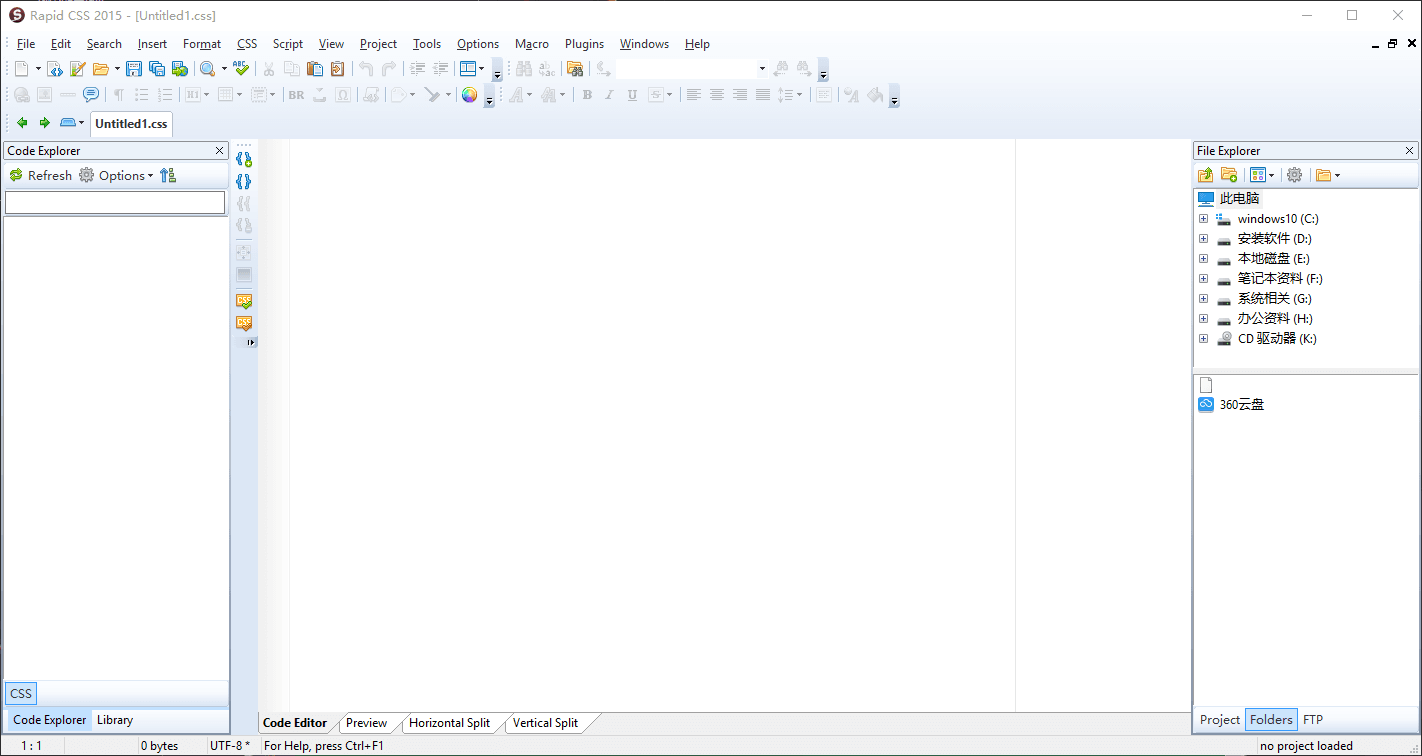Viewport: 1422px width, 756px height.
Task: Close the File Explorer panel
Action: (x=1409, y=151)
